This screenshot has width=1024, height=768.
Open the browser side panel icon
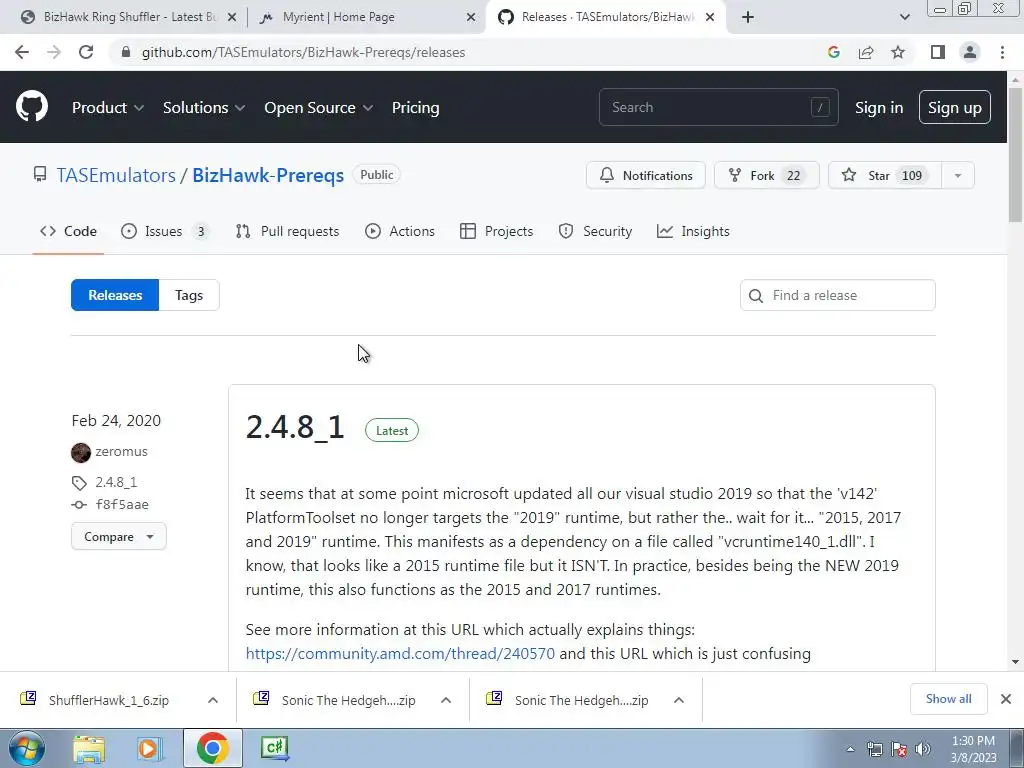[x=938, y=52]
